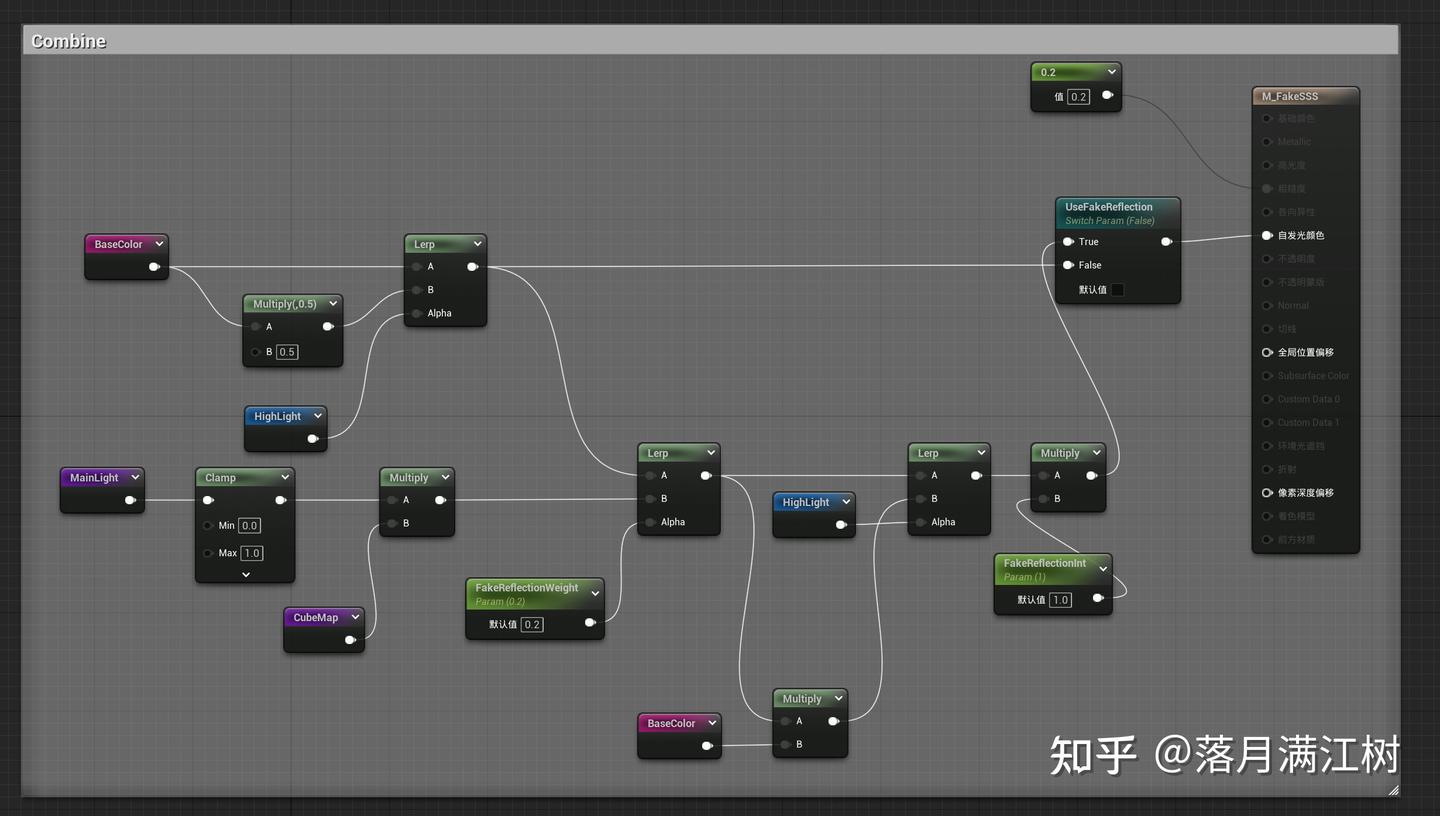Viewport: 1440px width, 816px height.
Task: Click the disabled 基础颜色 pin on M_FakeSSS
Action: tap(1267, 119)
